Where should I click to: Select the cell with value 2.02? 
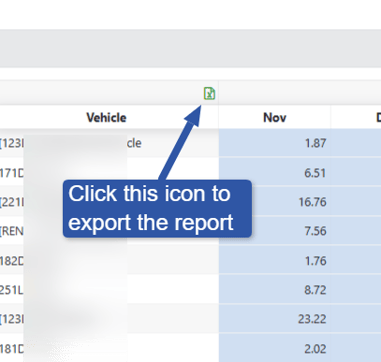pyautogui.click(x=275, y=348)
